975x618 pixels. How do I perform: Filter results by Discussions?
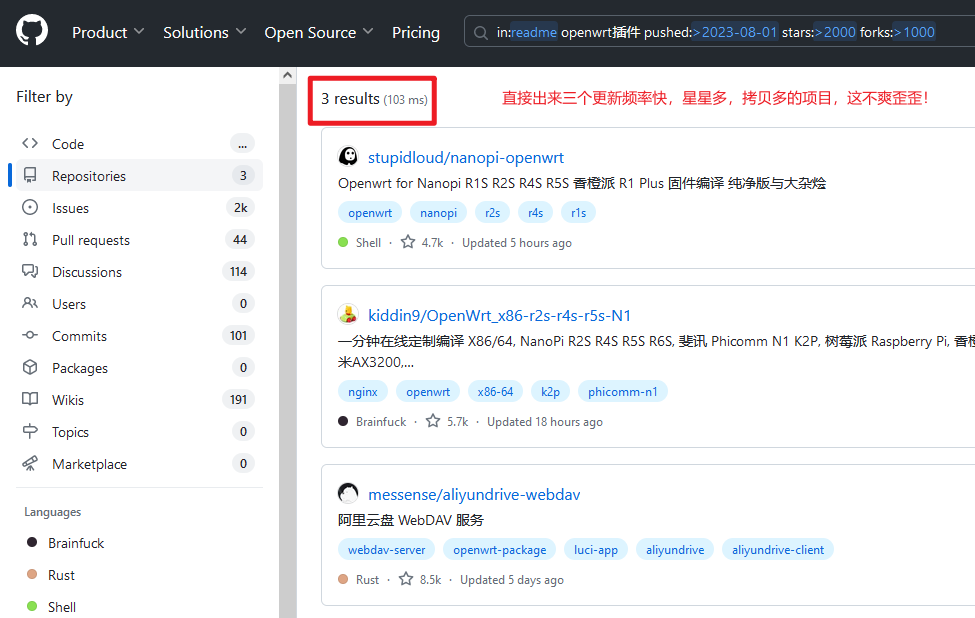click(139, 272)
